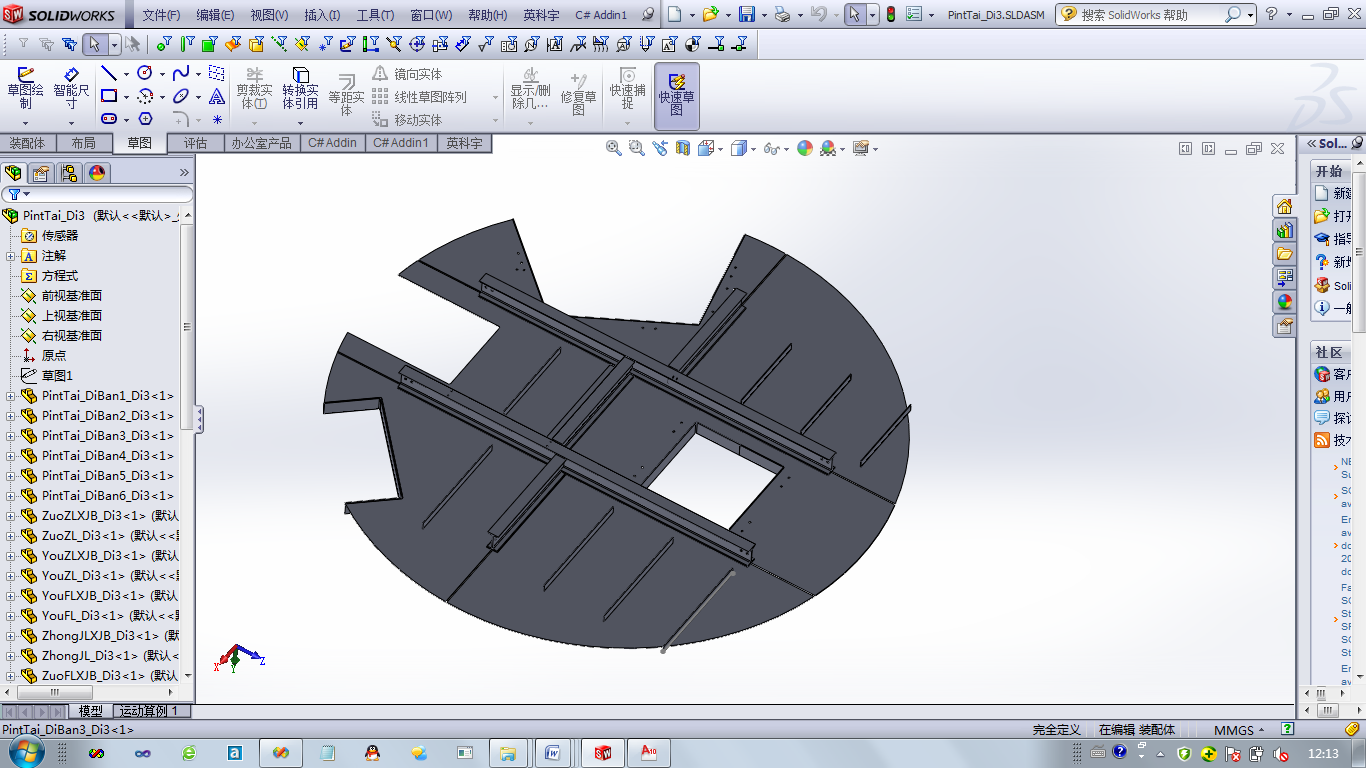Select the sketch Text tool
1366x768 pixels.
[x=217, y=97]
